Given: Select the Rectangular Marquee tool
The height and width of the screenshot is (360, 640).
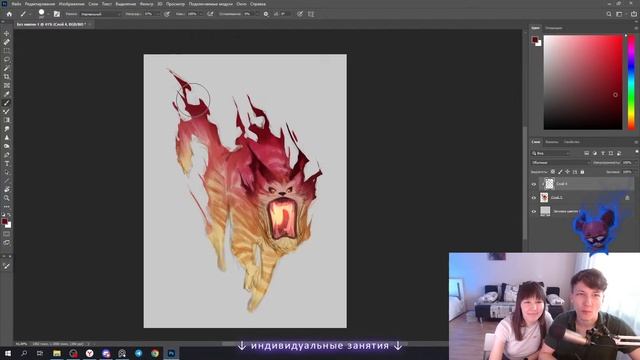Looking at the screenshot, I should [7, 51].
